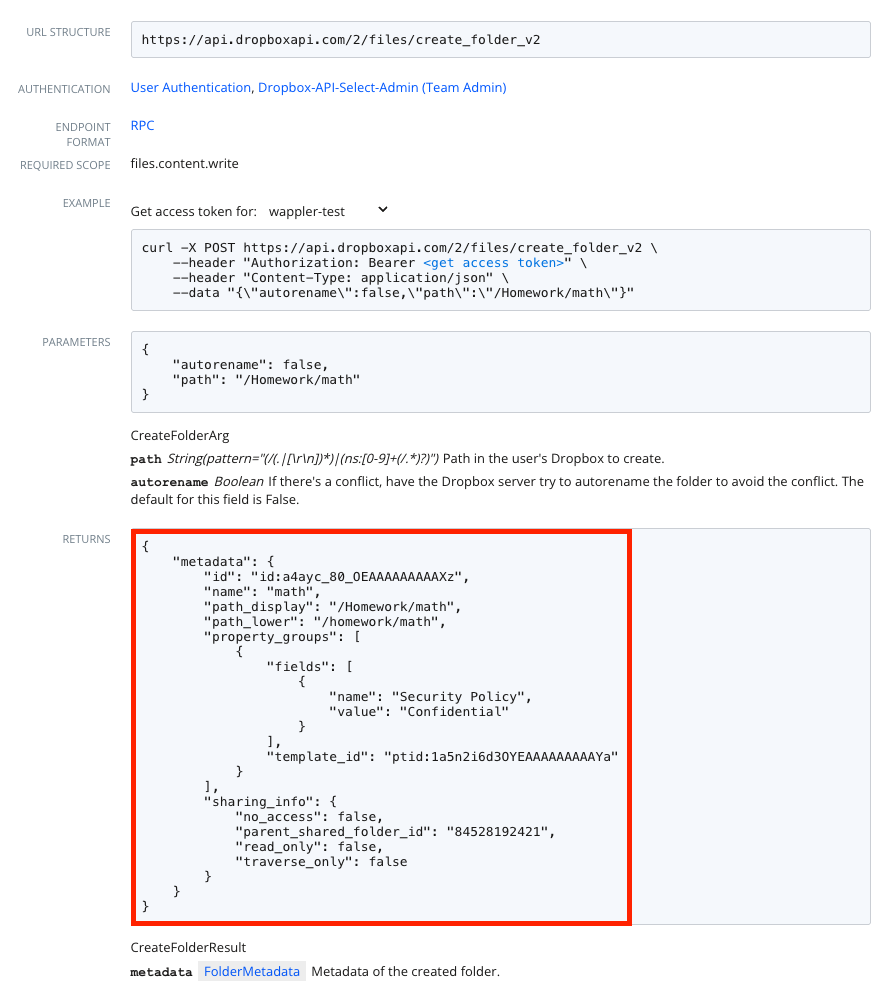Click the Boolean type of autorename
876x993 pixels.
coord(239,481)
